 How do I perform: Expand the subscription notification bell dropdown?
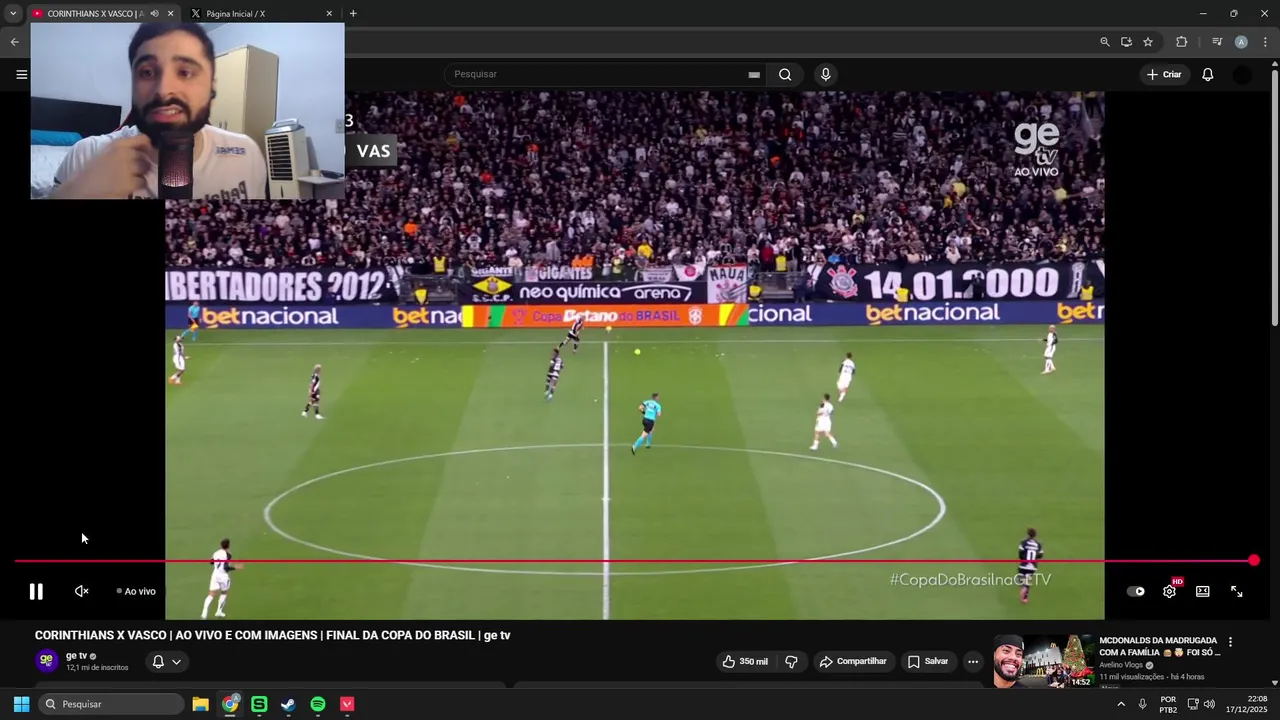[x=166, y=661]
